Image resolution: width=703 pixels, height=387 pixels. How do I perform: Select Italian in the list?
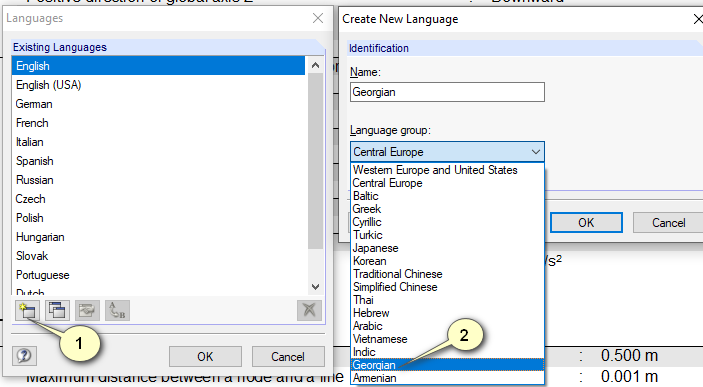[158, 142]
